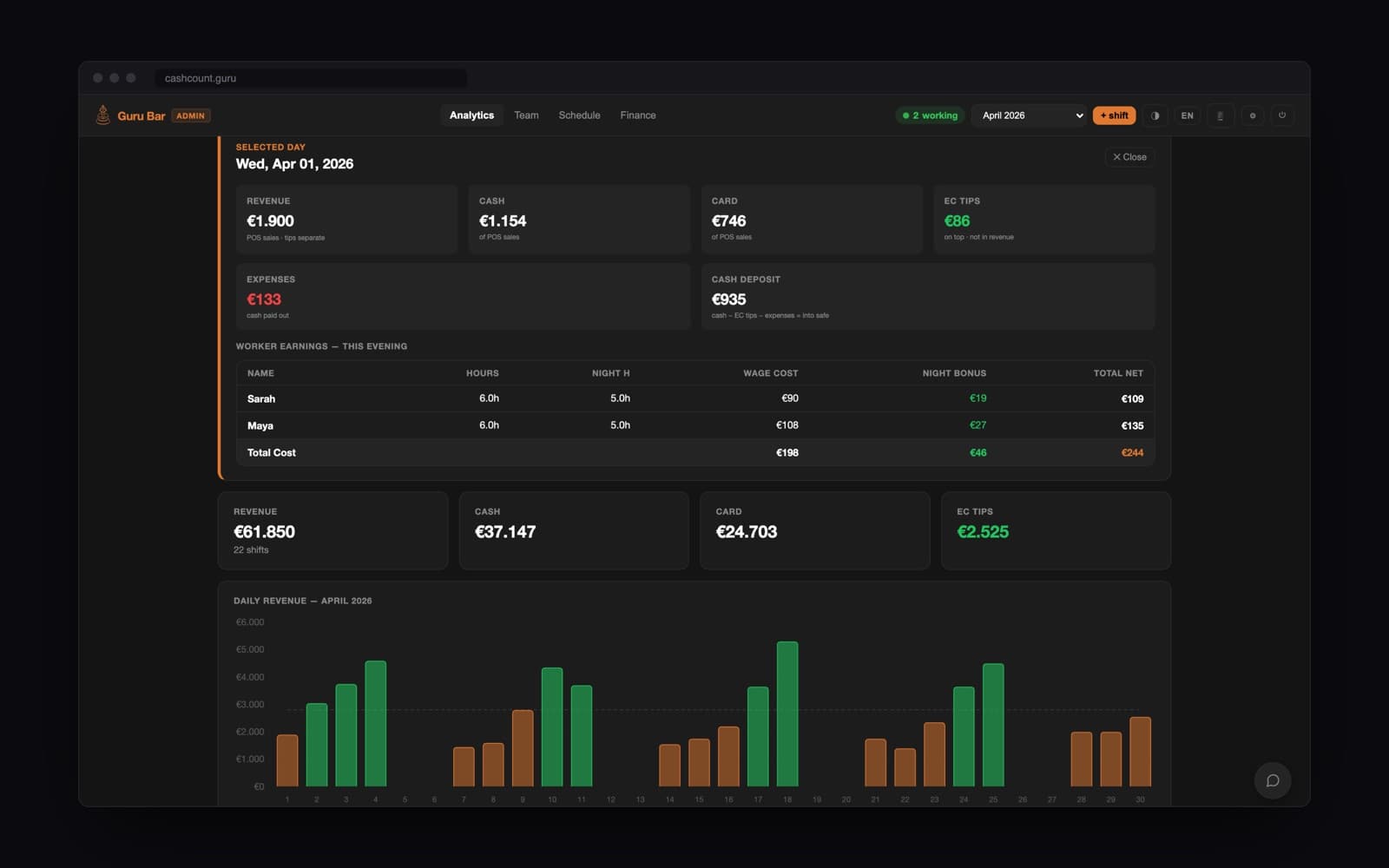This screenshot has width=1389, height=868.
Task: Click the Hours column header
Action: [x=482, y=373]
